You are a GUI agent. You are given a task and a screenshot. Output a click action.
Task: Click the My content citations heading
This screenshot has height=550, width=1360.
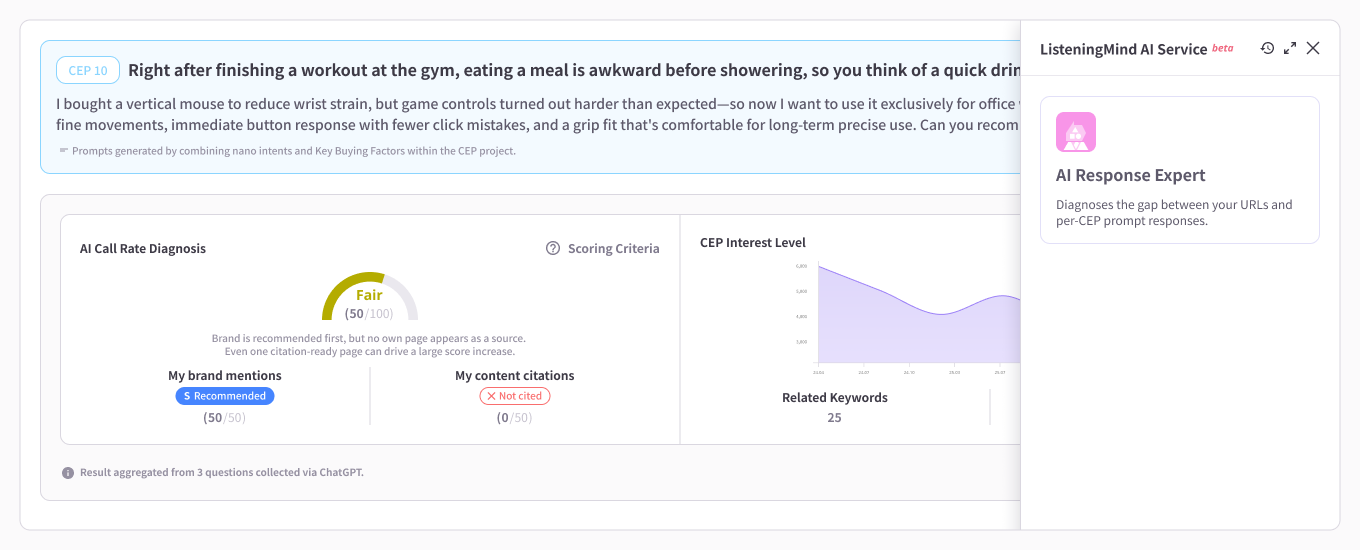515,376
